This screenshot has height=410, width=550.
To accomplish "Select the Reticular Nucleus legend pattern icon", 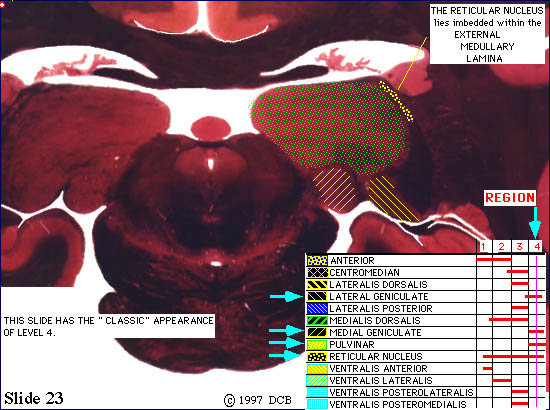I will pos(317,357).
